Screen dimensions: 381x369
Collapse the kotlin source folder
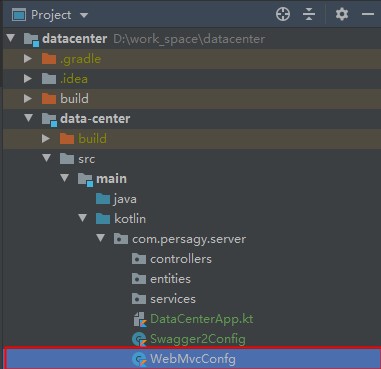(x=82, y=218)
